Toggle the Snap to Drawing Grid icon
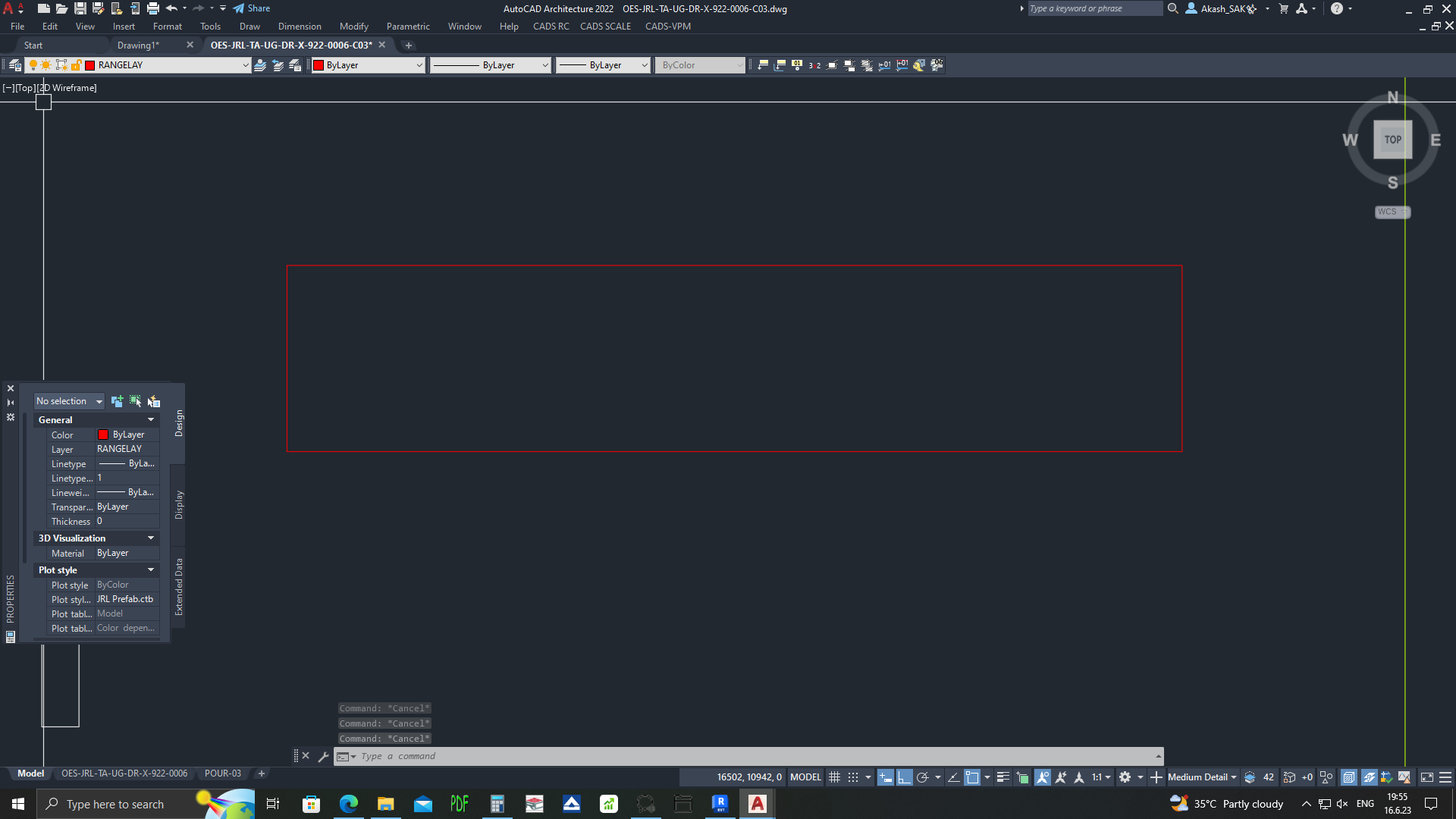 click(x=852, y=777)
